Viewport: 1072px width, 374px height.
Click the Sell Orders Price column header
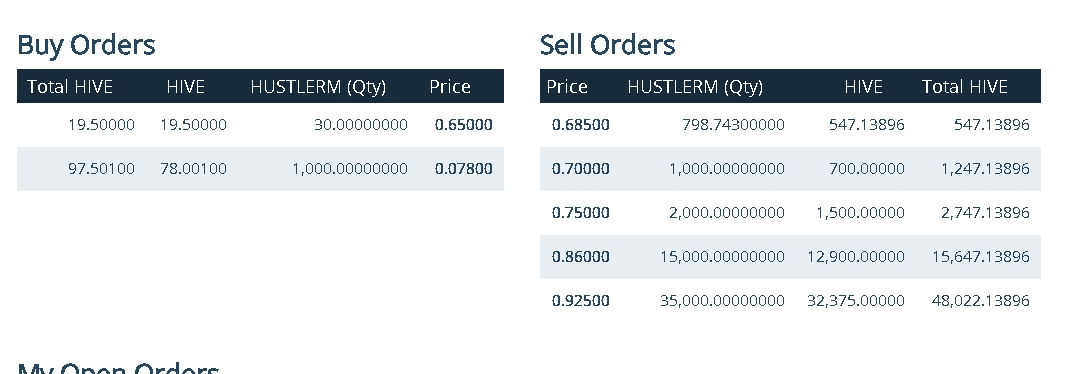click(567, 87)
